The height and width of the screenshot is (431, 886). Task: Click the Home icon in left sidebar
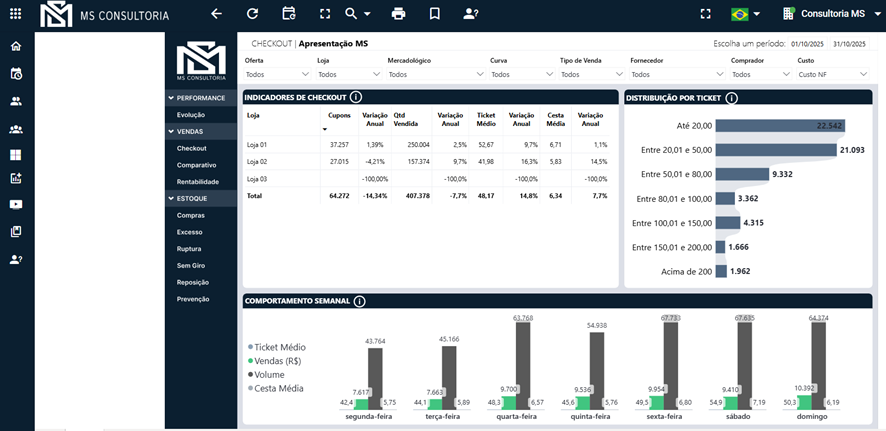click(x=16, y=46)
